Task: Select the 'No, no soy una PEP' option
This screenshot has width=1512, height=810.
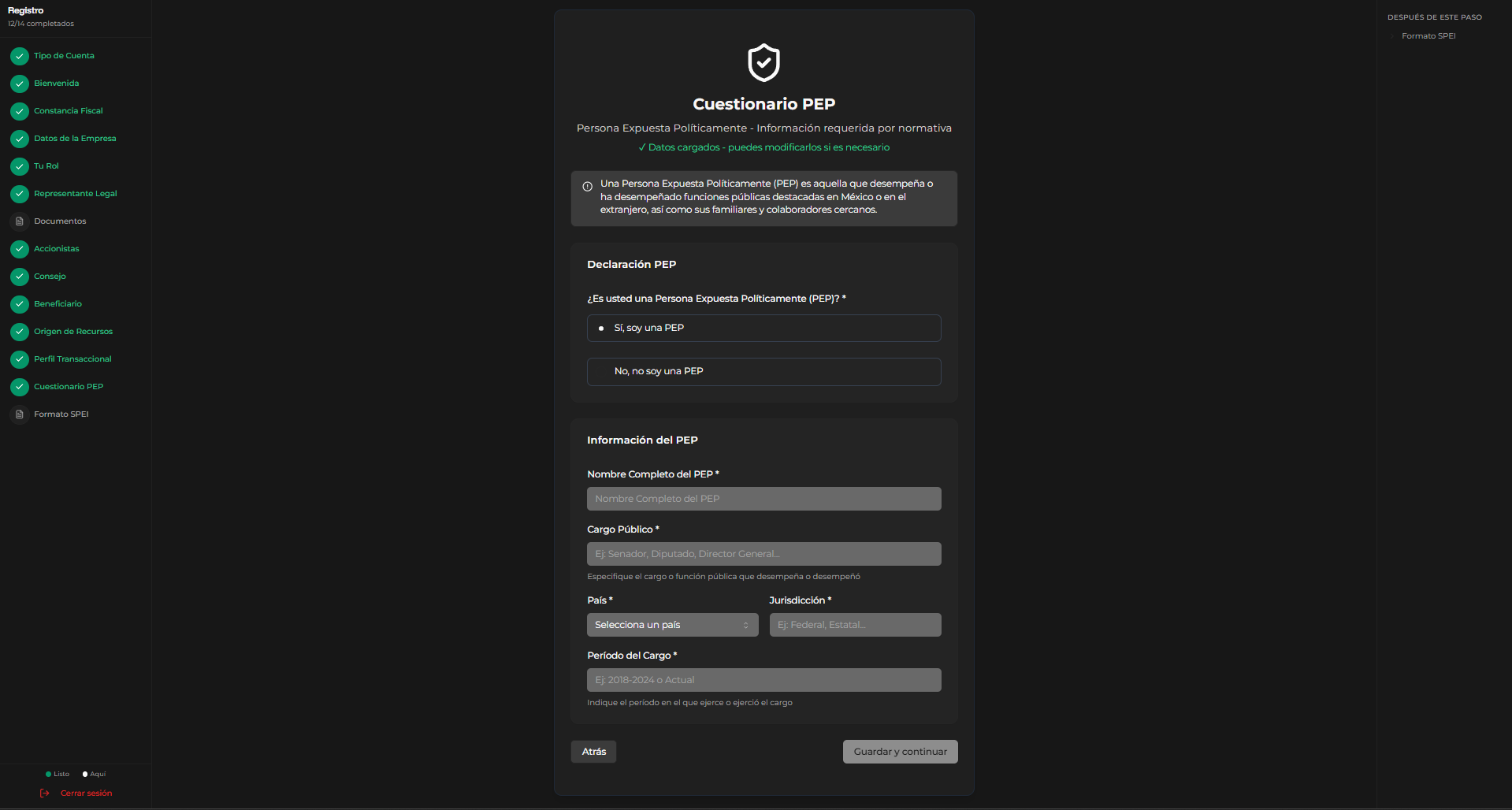Action: (x=763, y=371)
